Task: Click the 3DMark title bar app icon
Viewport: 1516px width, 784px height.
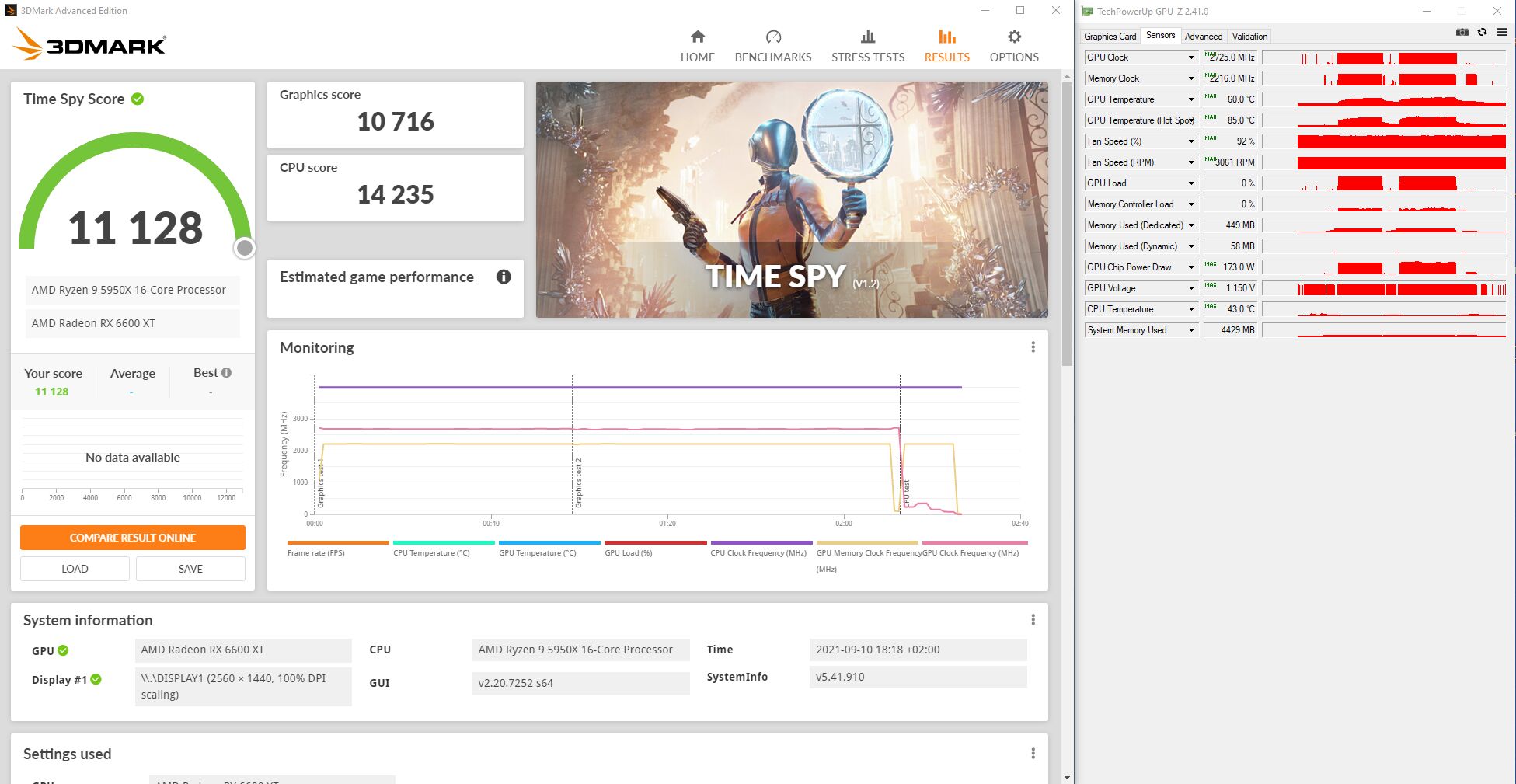Action: tap(11, 11)
